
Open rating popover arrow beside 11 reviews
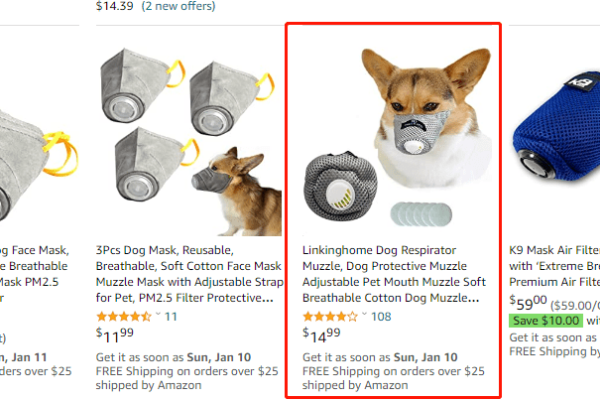coord(157,316)
